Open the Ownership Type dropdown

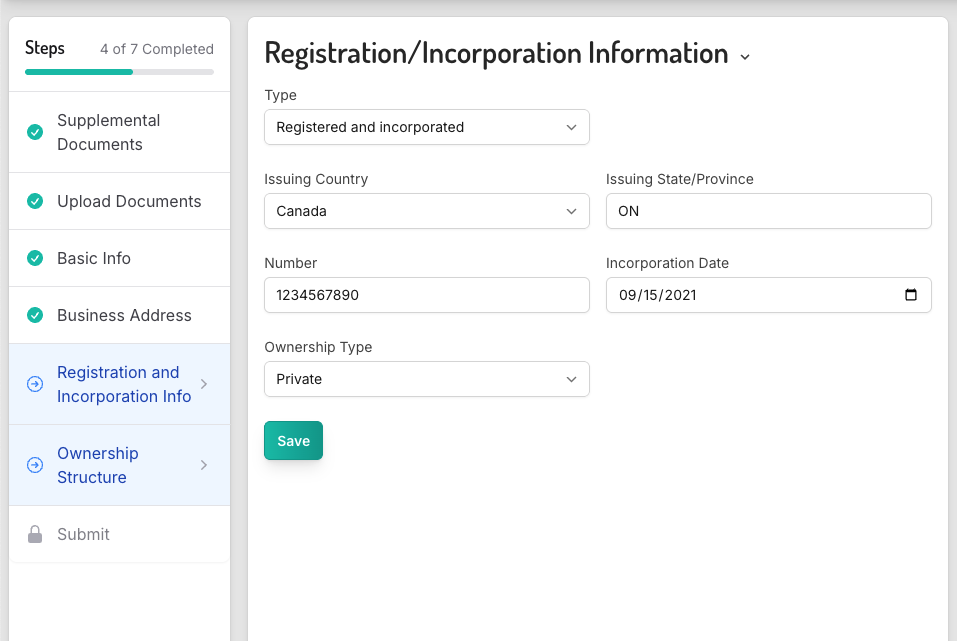(426, 379)
